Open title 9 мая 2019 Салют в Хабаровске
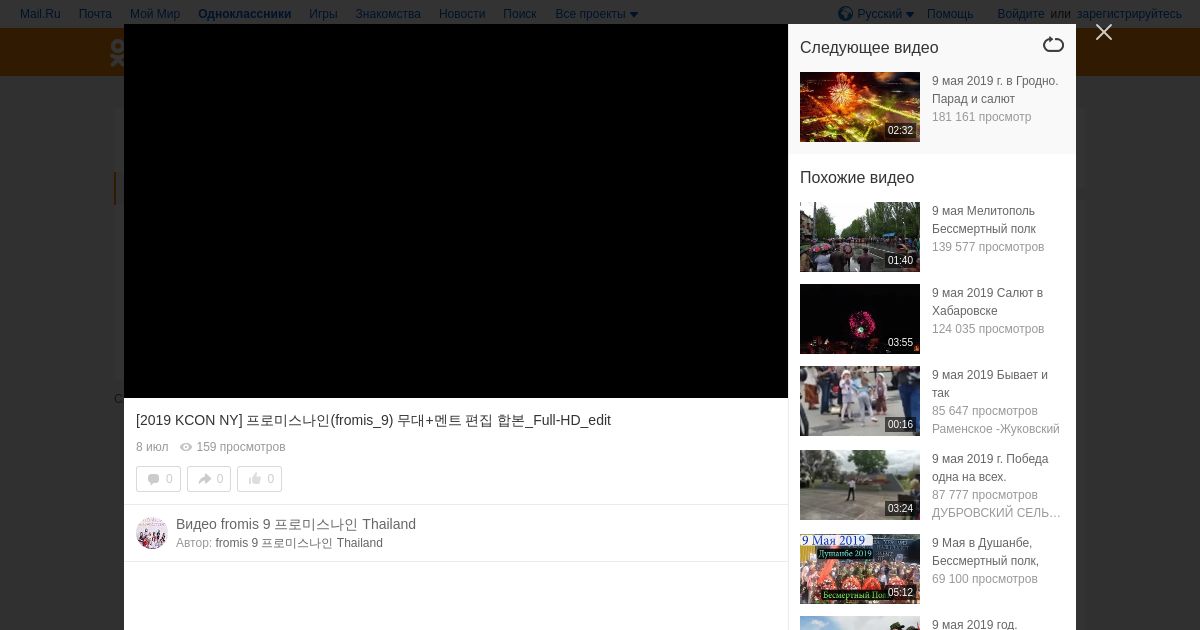Viewport: 1200px width, 630px height. coord(988,302)
